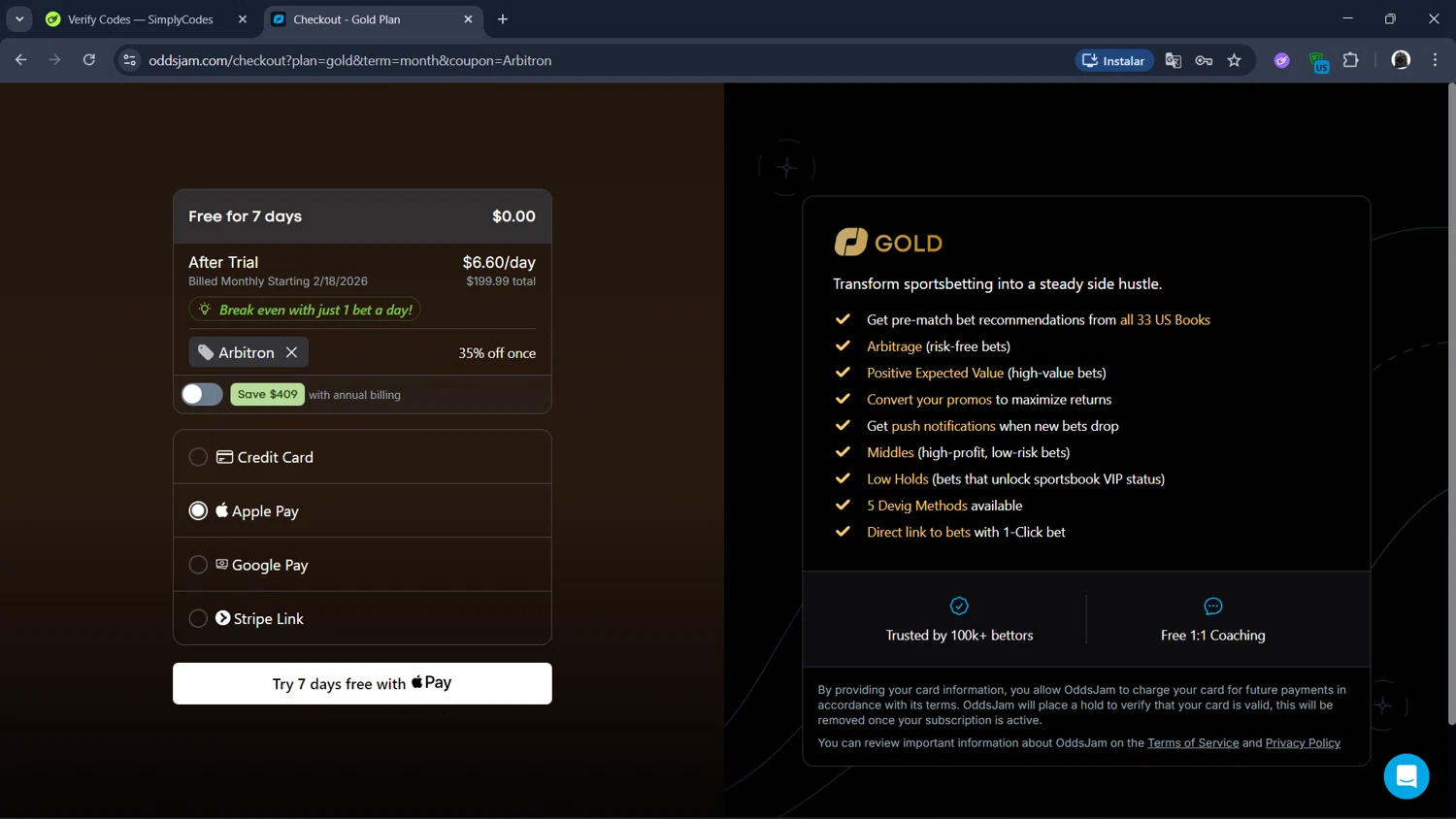Open the browser profile avatar
This screenshot has height=819, width=1456.
pyautogui.click(x=1400, y=60)
